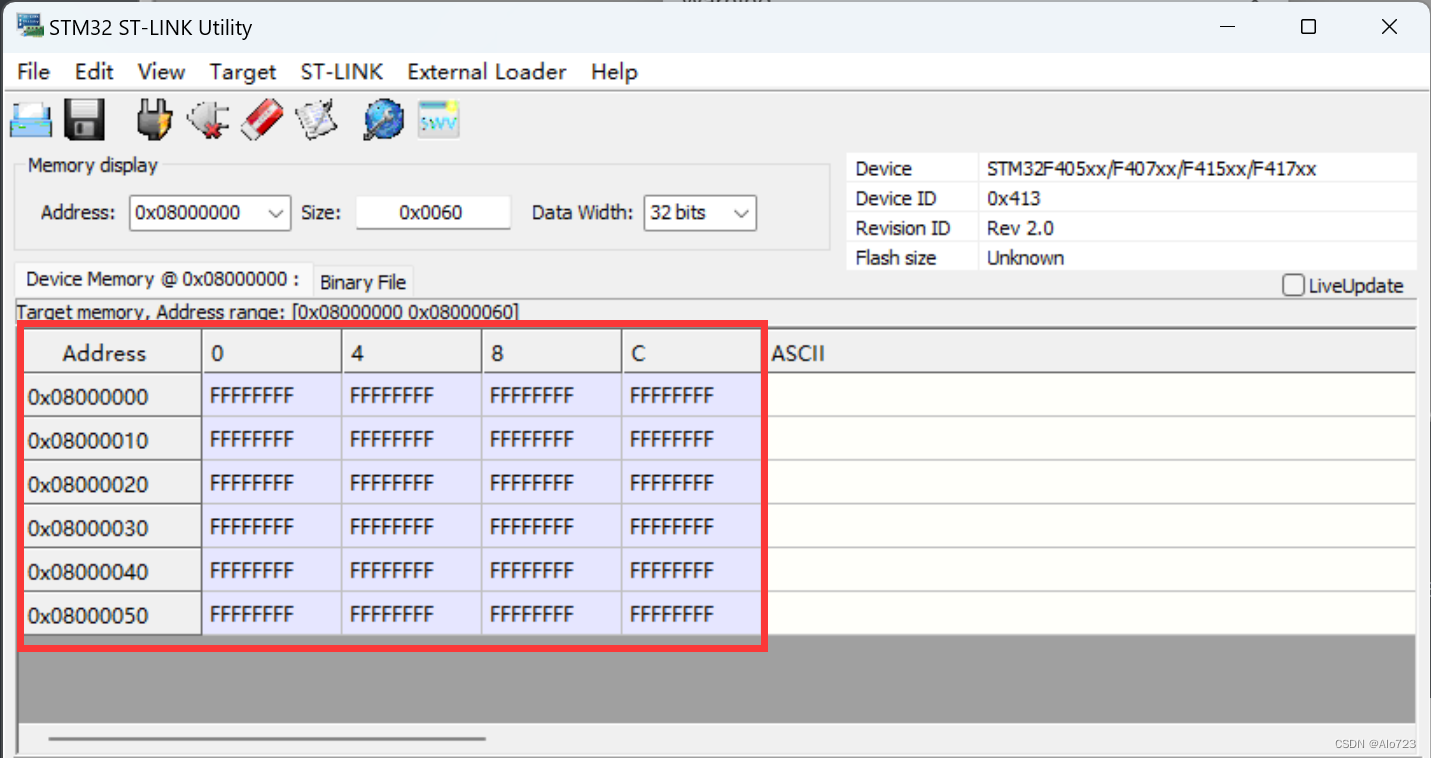Minimize the ST-LINK Utility window
The image size is (1431, 758).
point(1227,27)
